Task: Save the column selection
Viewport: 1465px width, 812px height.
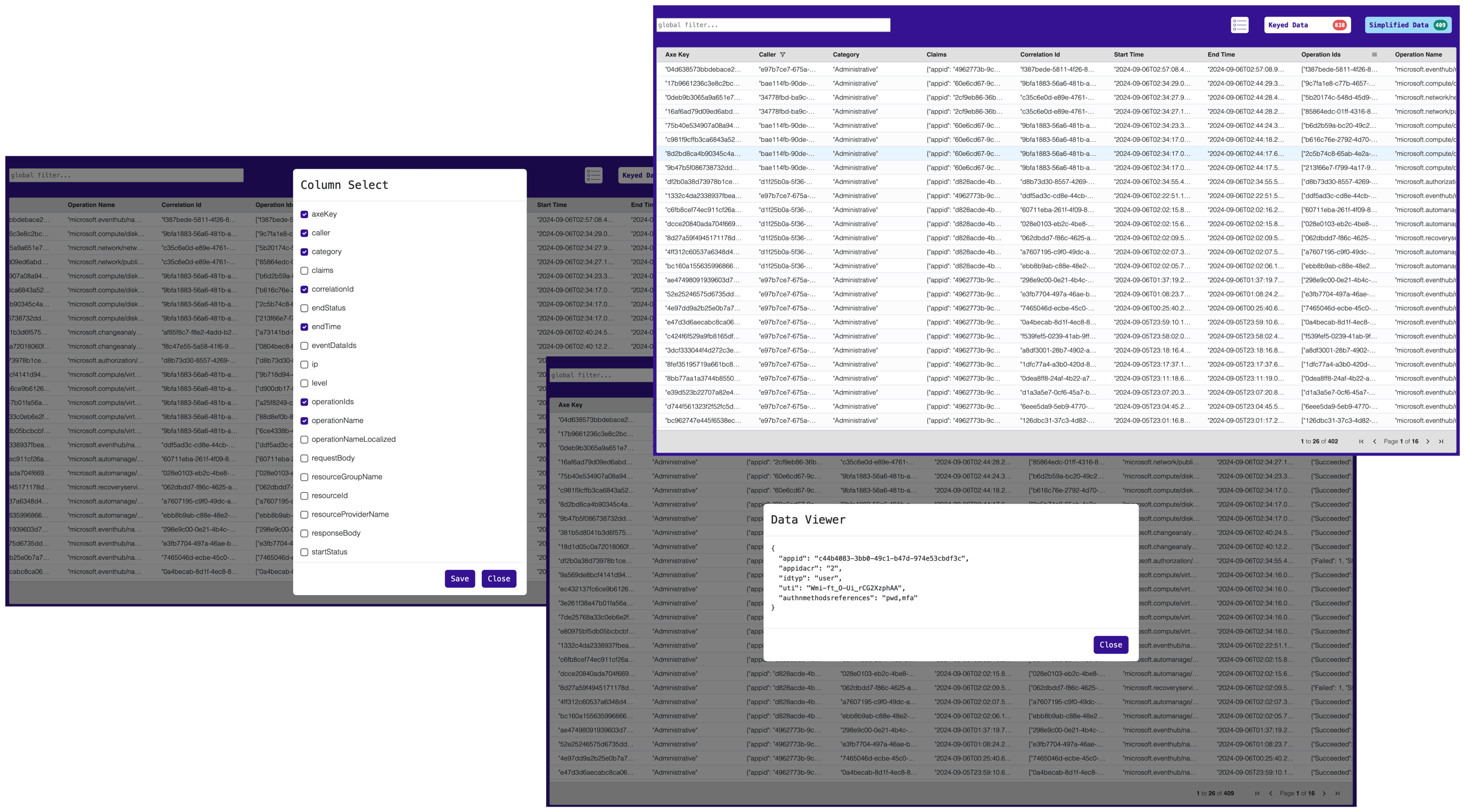Action: coord(459,578)
